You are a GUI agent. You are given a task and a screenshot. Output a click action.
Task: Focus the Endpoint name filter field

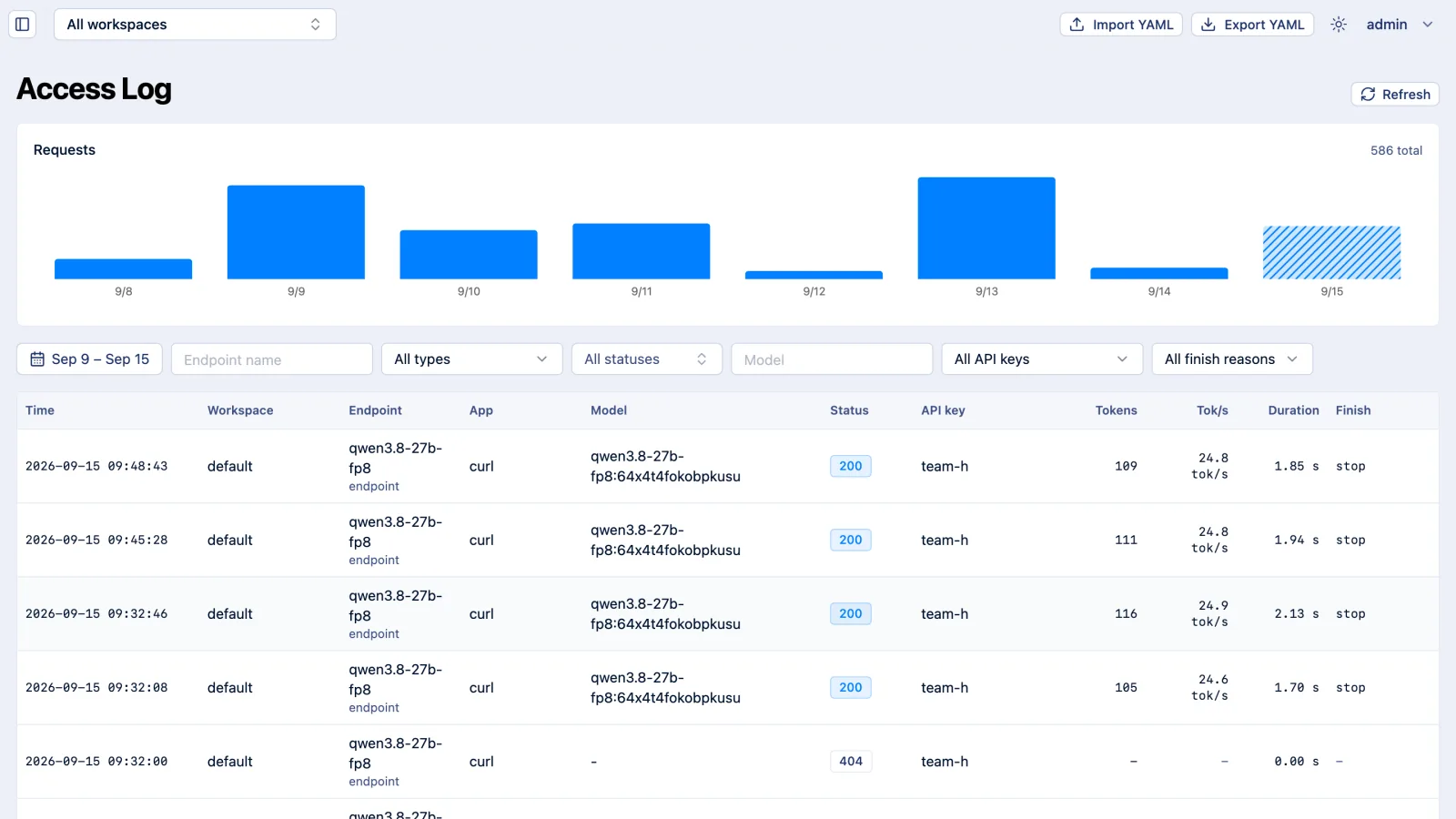[x=272, y=359]
